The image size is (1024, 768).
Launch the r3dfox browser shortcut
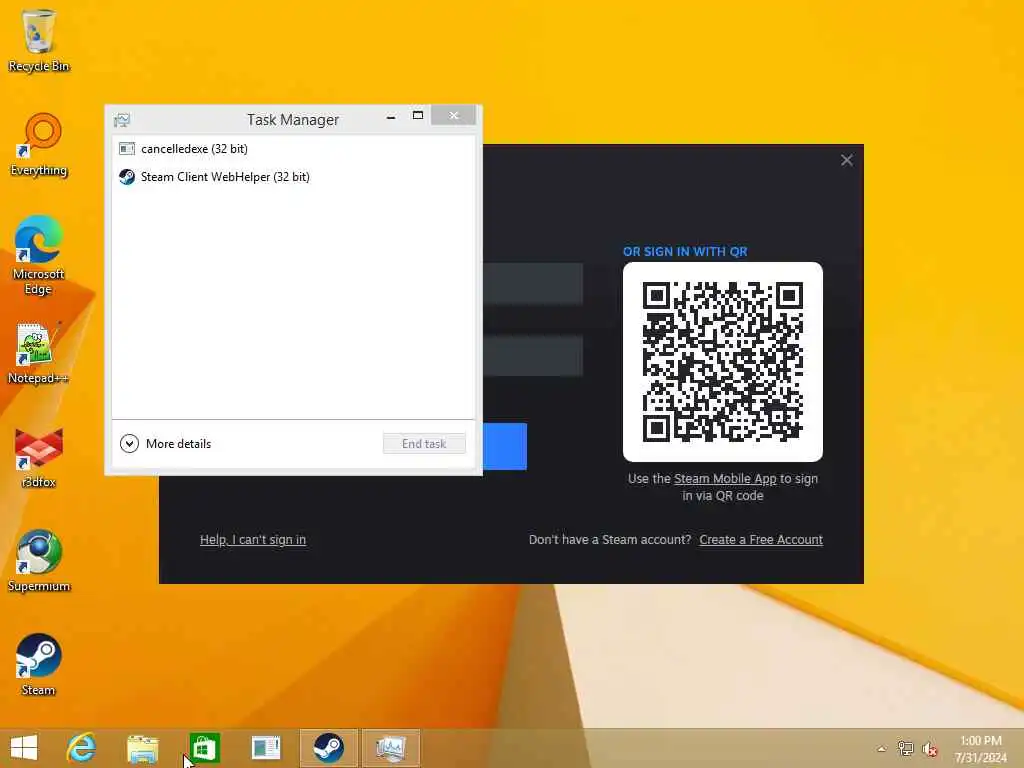(39, 457)
